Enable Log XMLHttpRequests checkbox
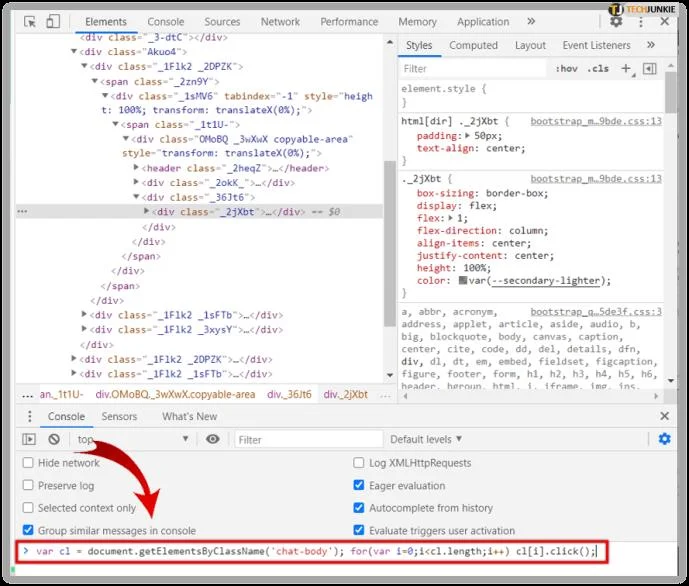 coord(359,463)
